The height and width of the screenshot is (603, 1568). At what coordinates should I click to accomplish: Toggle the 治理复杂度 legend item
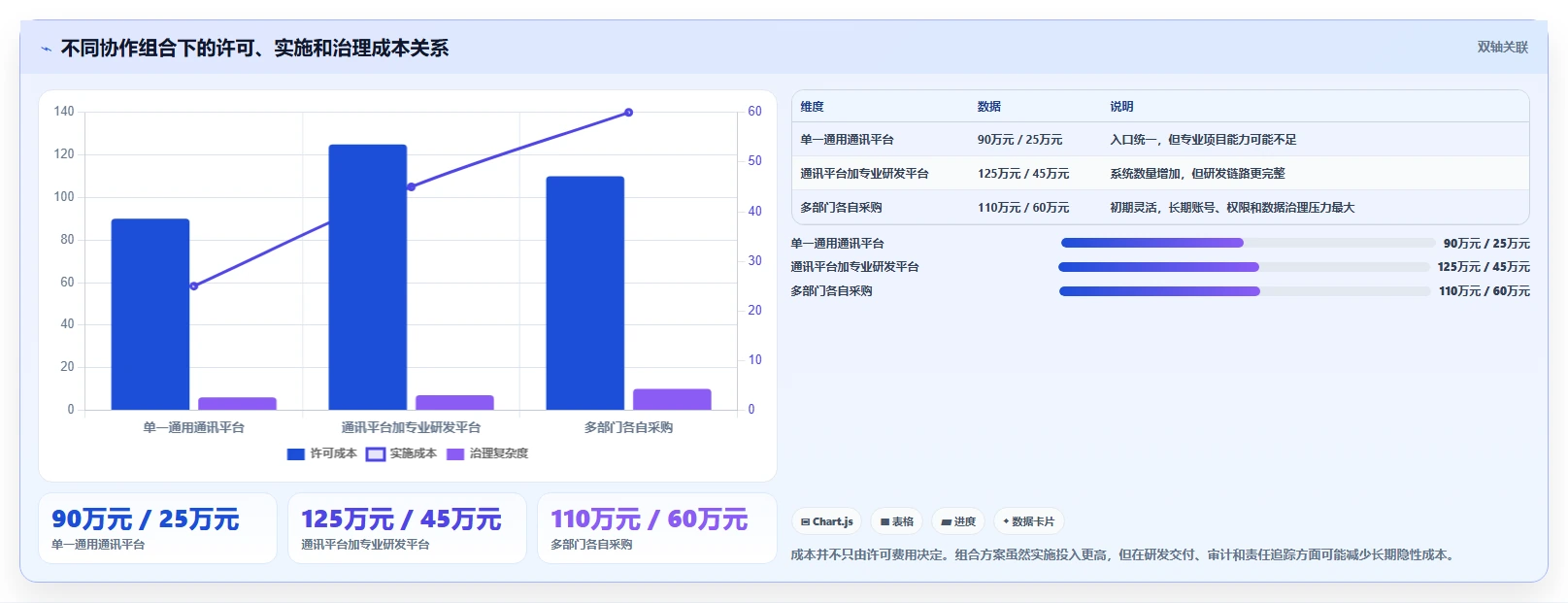[487, 453]
